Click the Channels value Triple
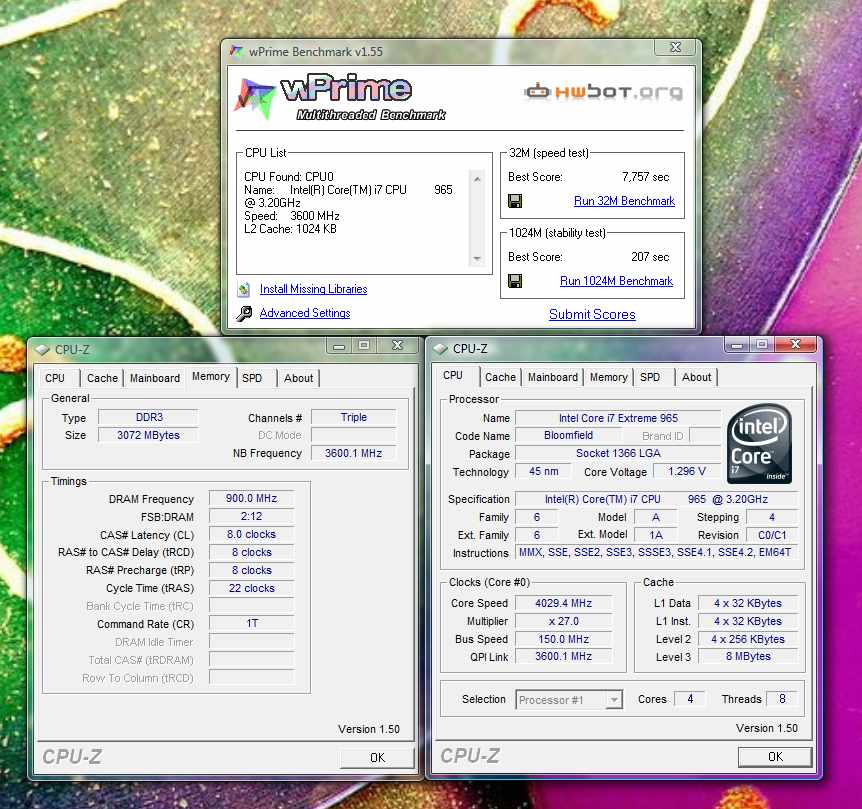The image size is (862, 809). tap(353, 418)
